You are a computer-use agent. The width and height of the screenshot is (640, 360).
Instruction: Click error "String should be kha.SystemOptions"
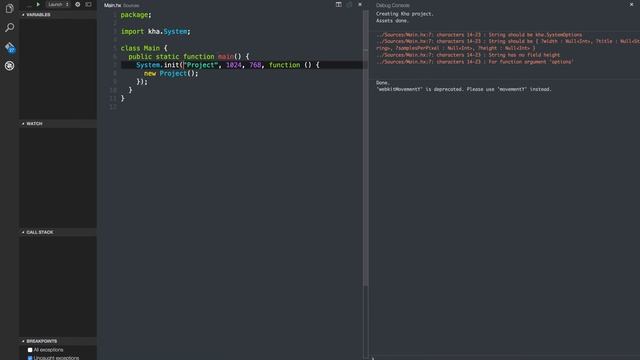(x=536, y=35)
